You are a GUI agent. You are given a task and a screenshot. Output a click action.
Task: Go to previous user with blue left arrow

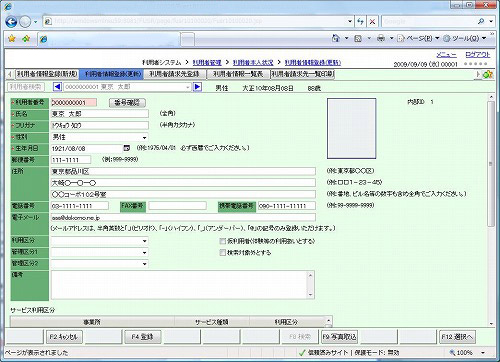57,87
